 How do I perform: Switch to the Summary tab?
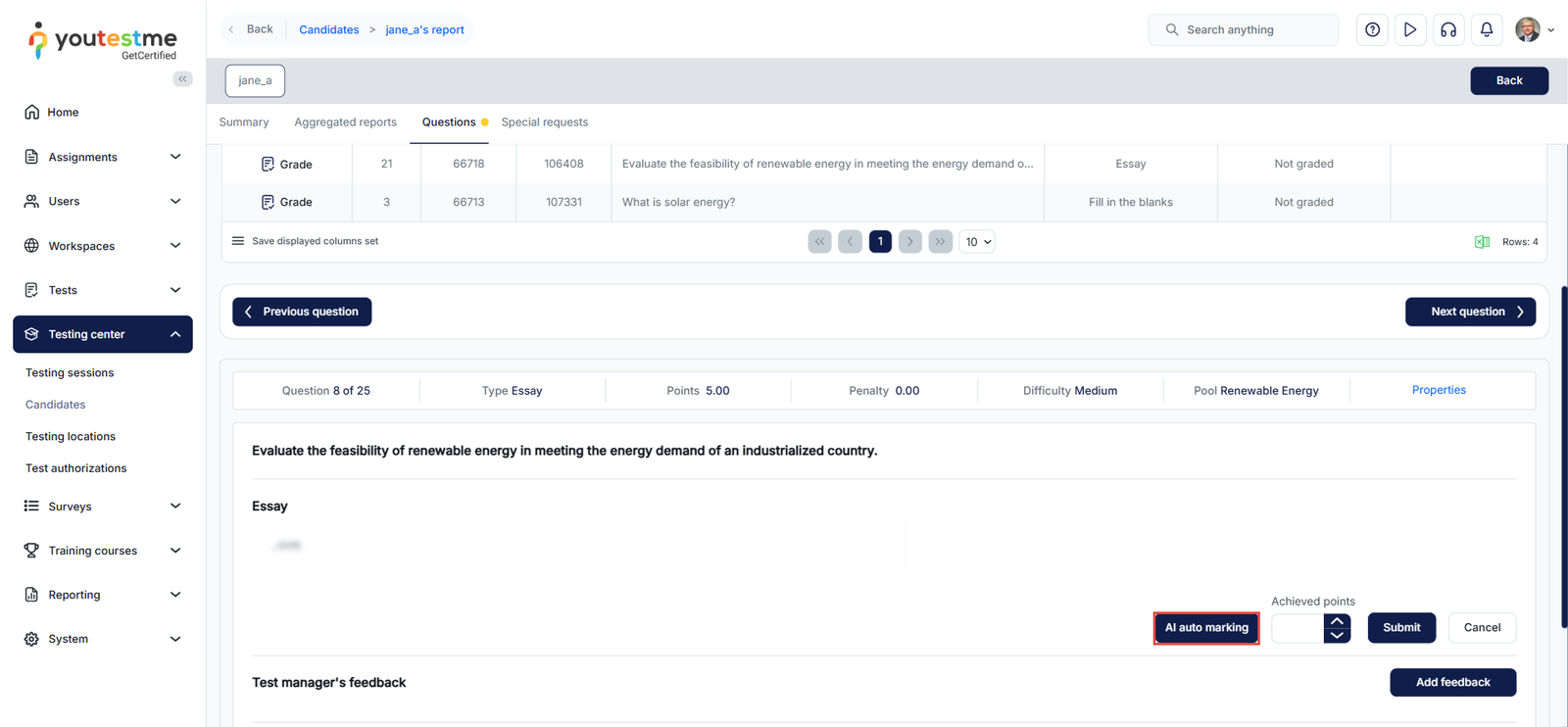pyautogui.click(x=244, y=122)
